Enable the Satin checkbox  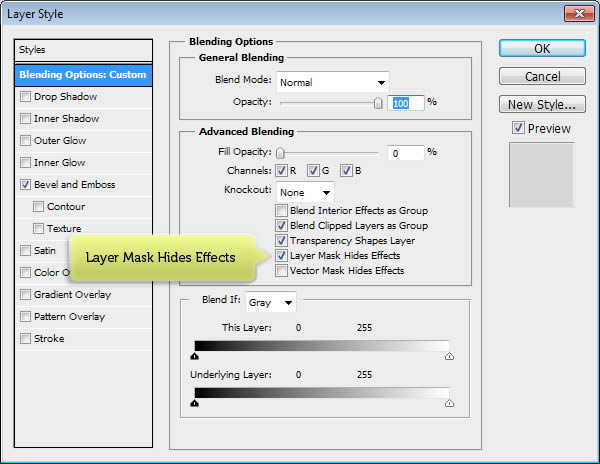pos(25,251)
